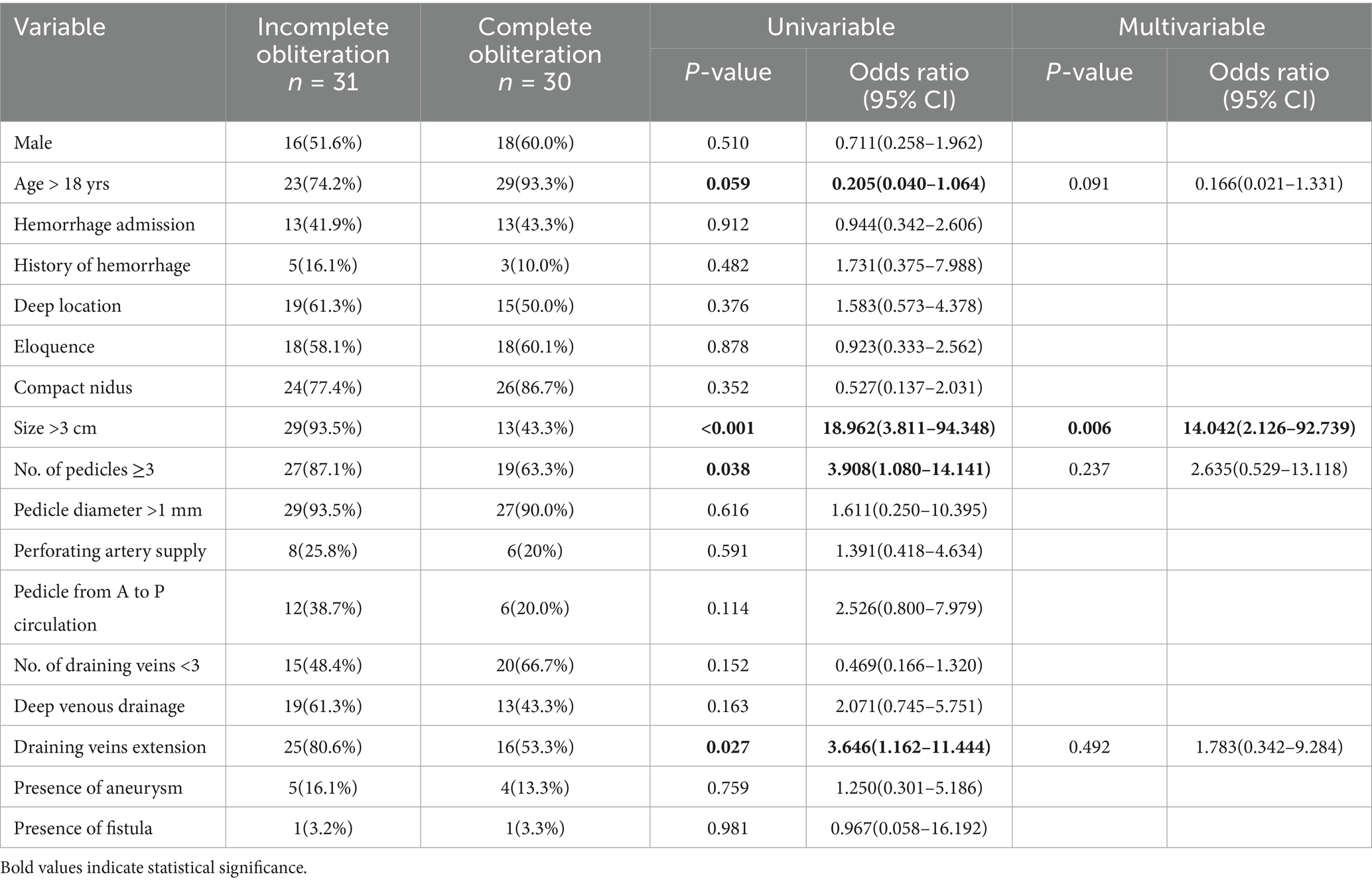Click the bold <0.001 P-value cell
1372x882 pixels.
point(728,428)
